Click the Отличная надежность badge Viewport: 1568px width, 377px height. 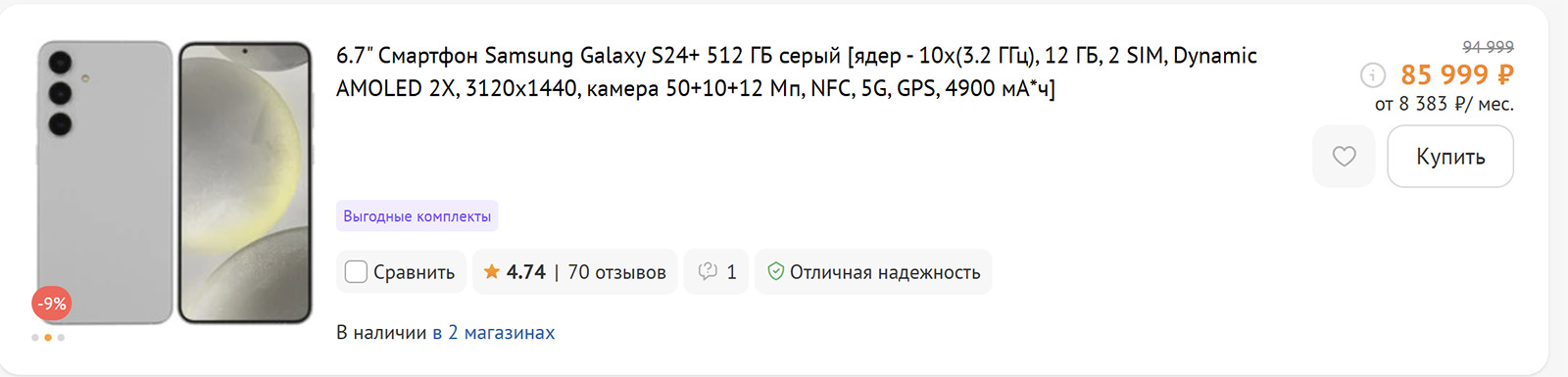click(873, 271)
